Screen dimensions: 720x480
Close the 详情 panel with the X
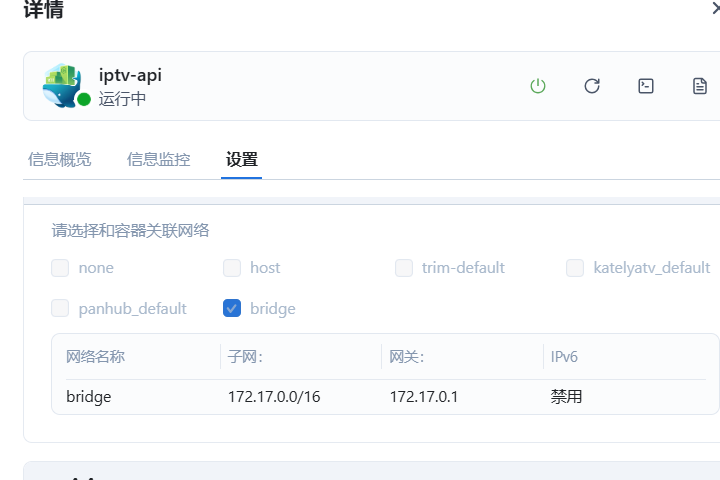tap(714, 8)
